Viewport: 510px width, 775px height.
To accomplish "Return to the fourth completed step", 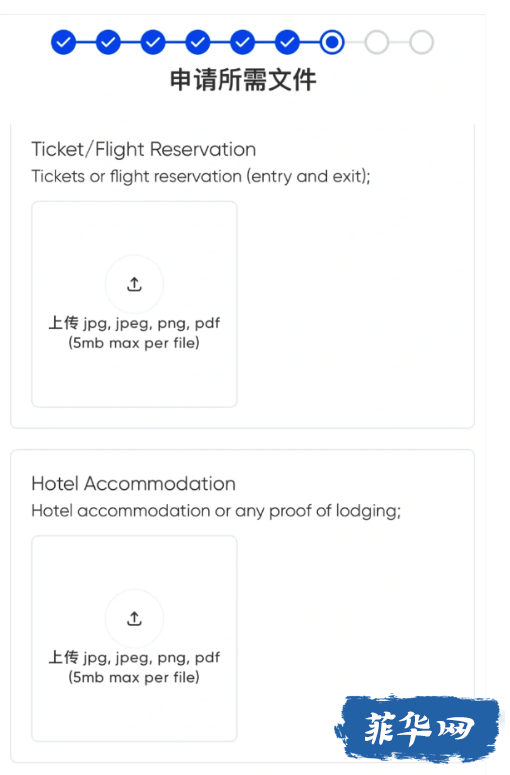I will (x=198, y=43).
